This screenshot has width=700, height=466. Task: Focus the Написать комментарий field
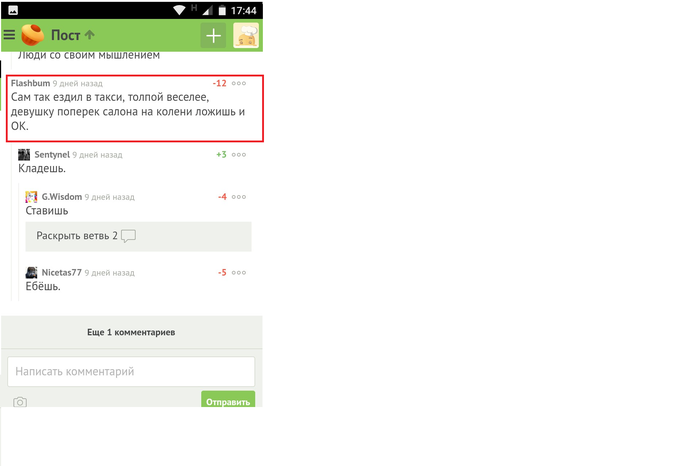click(131, 371)
